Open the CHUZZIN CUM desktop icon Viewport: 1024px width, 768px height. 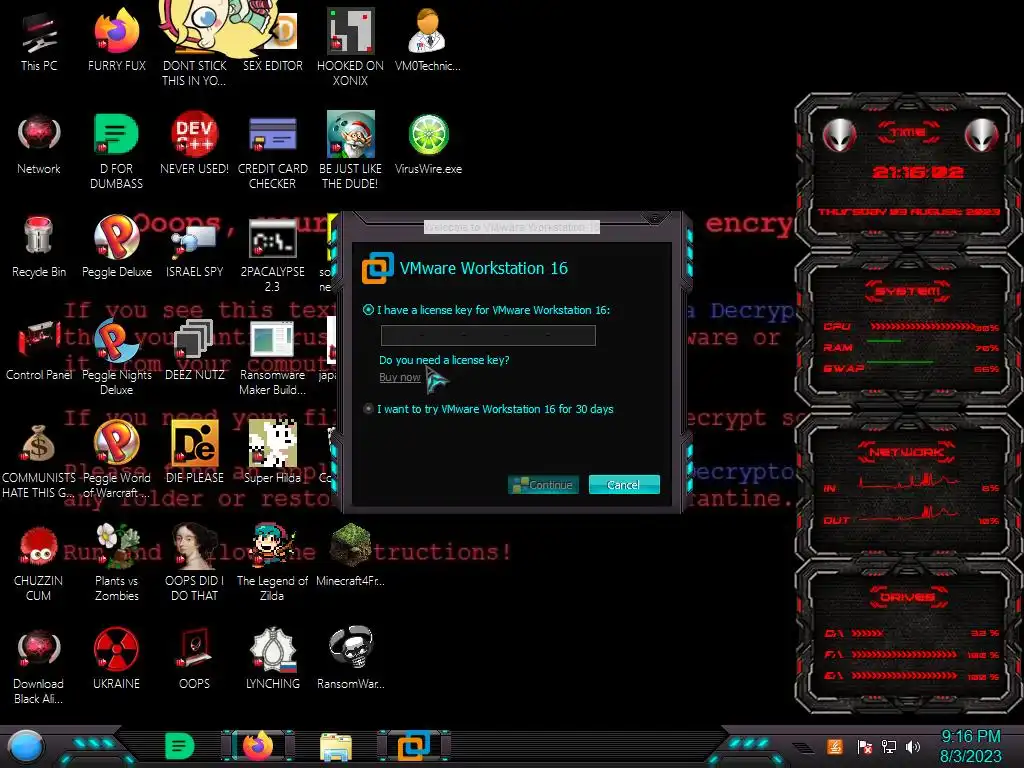click(39, 564)
